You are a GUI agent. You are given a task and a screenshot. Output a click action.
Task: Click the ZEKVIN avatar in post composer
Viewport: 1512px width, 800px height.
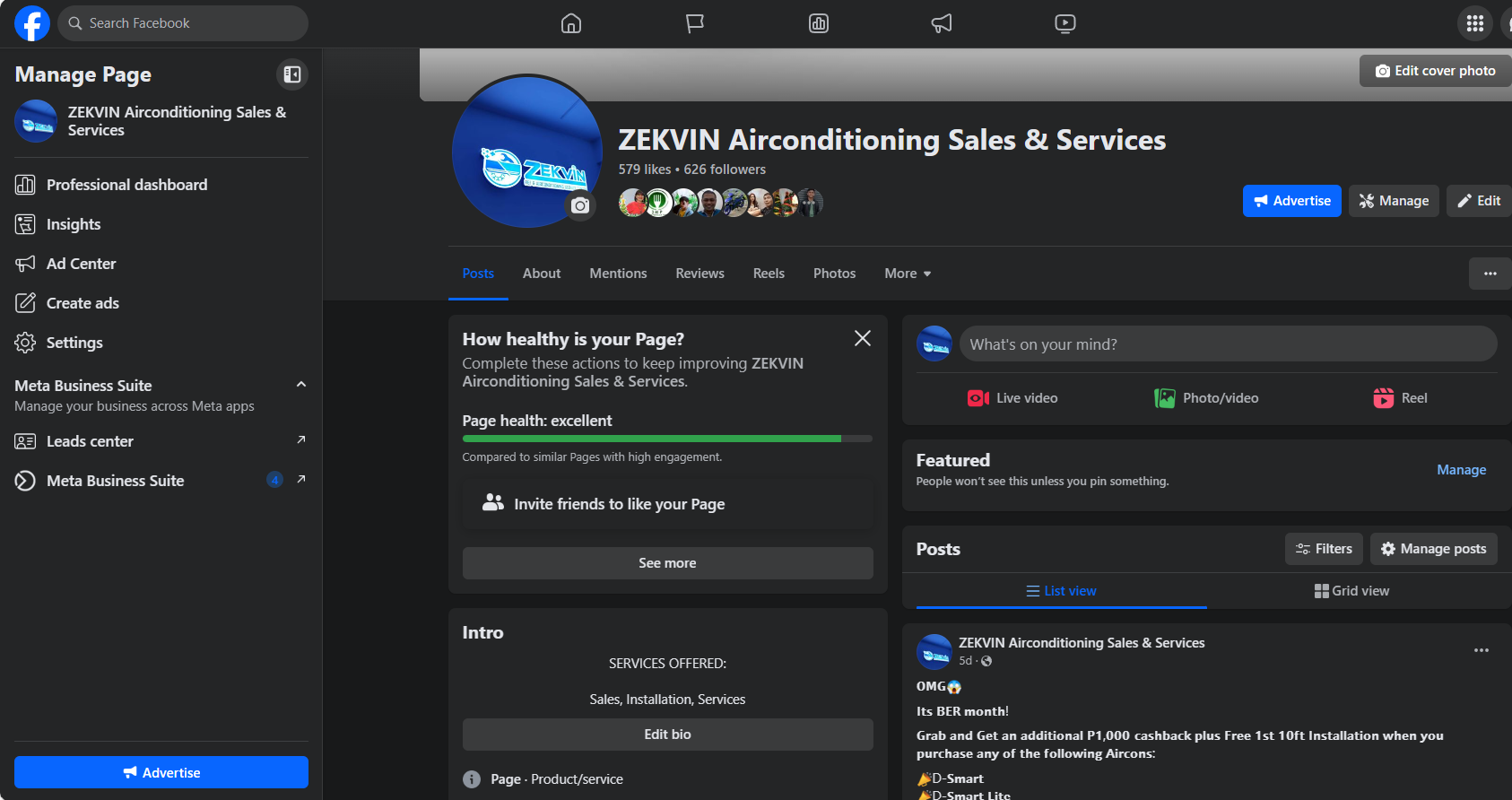coord(934,344)
